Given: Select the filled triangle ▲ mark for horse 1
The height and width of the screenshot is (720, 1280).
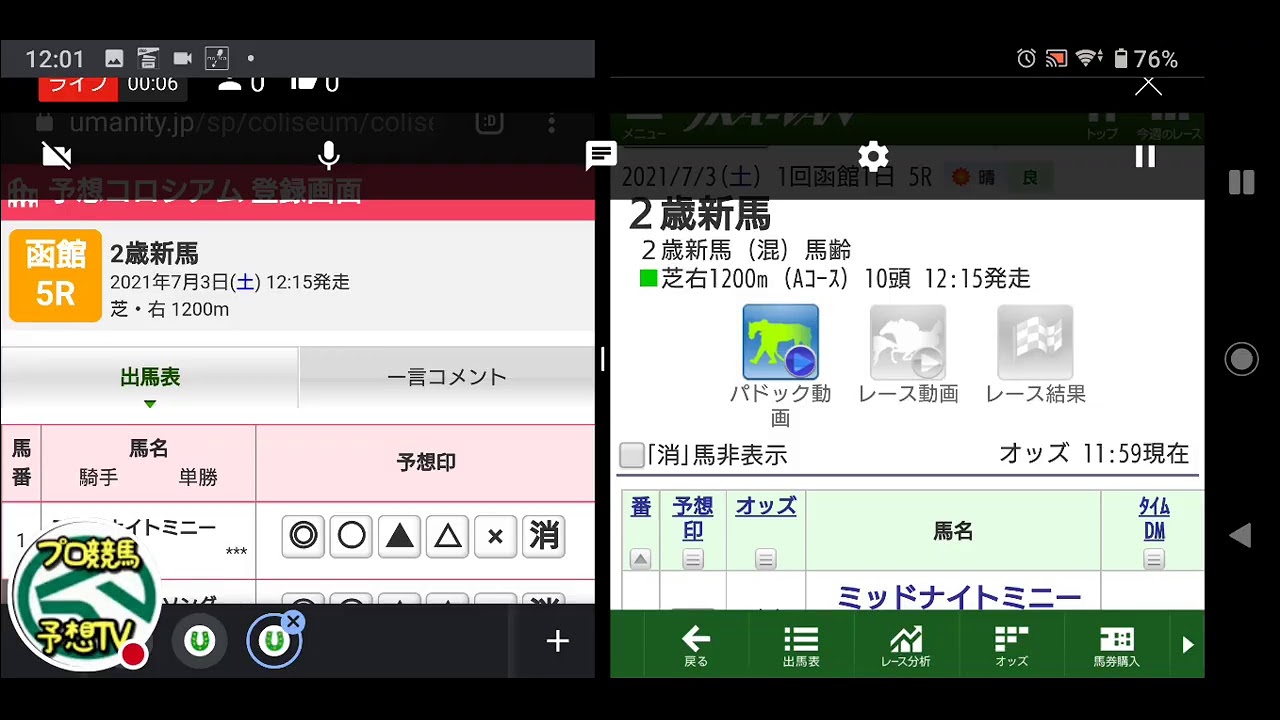Looking at the screenshot, I should (x=399, y=537).
